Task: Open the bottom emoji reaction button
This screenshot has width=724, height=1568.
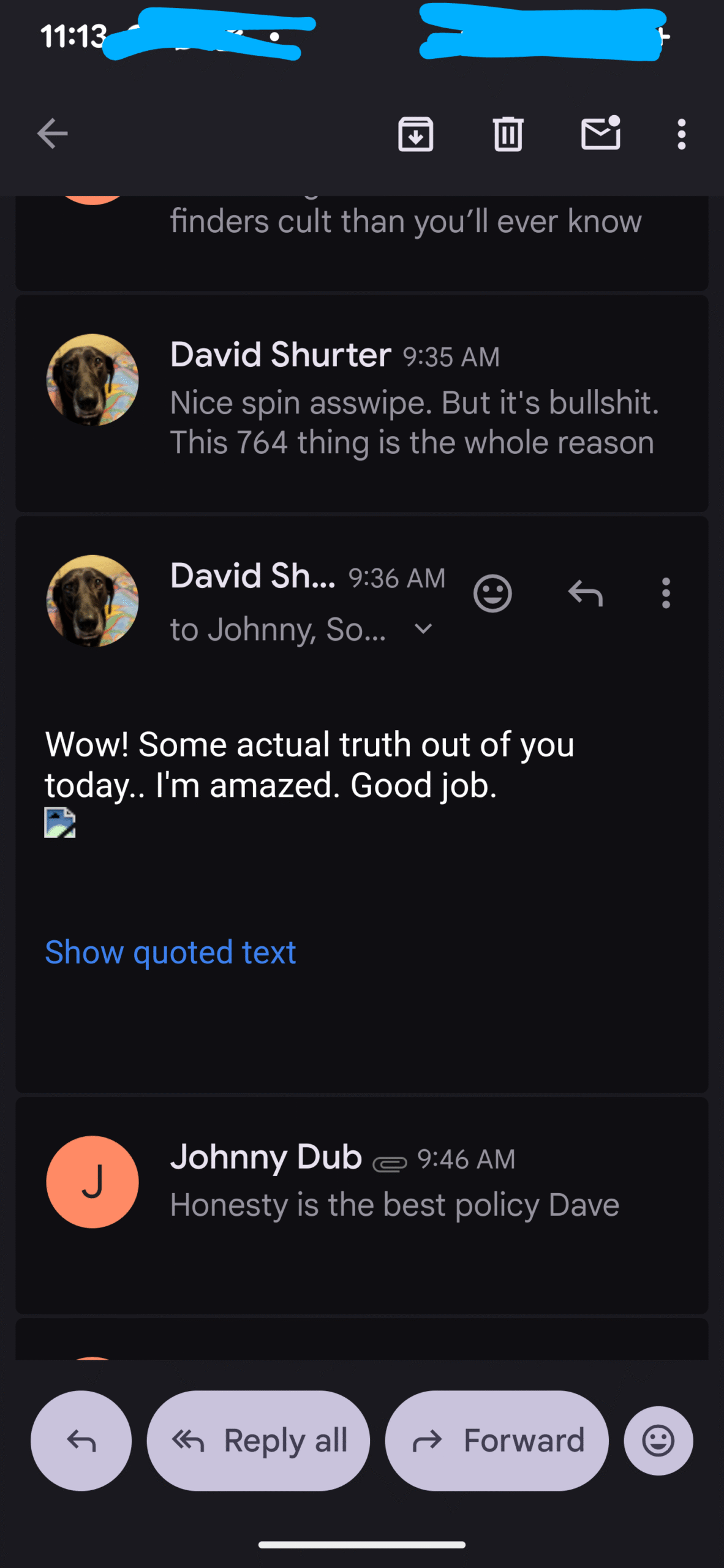Action: coord(658,1441)
